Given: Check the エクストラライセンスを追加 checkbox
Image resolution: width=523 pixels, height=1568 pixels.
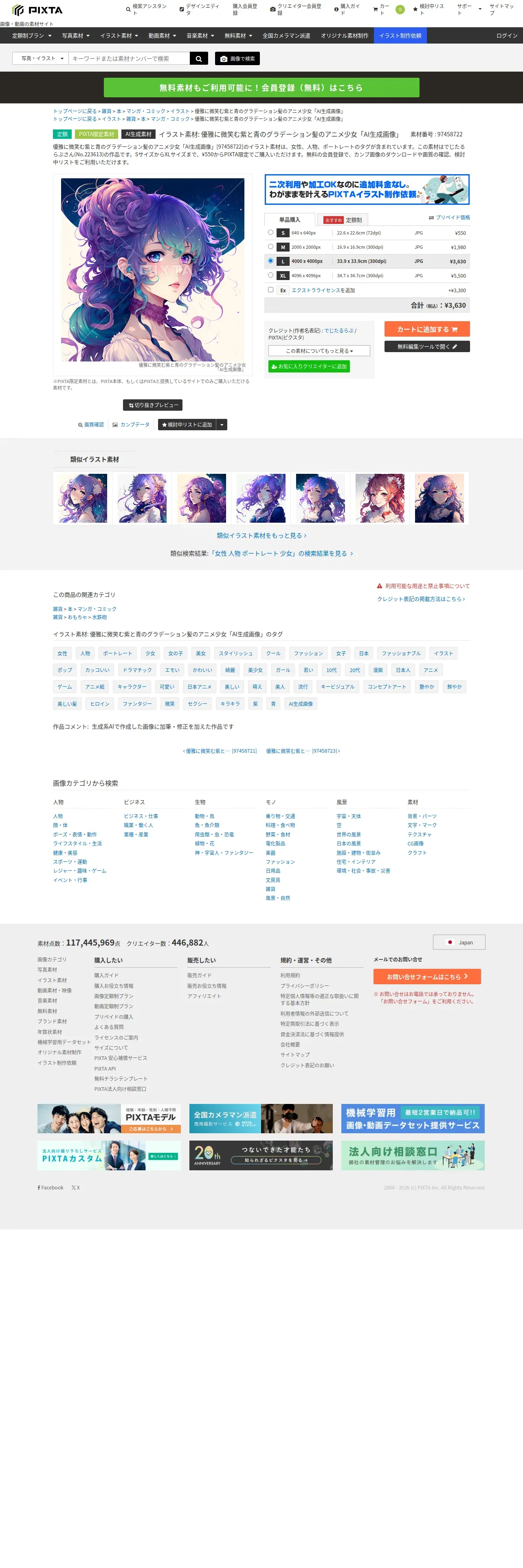Looking at the screenshot, I should (x=270, y=290).
